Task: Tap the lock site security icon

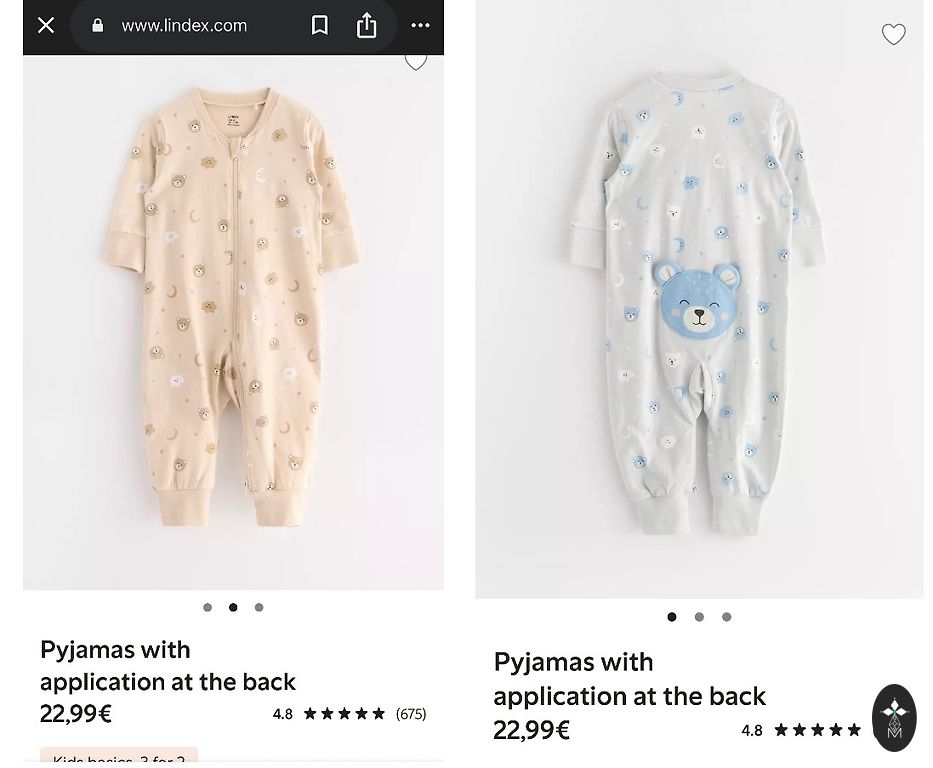Action: click(98, 26)
